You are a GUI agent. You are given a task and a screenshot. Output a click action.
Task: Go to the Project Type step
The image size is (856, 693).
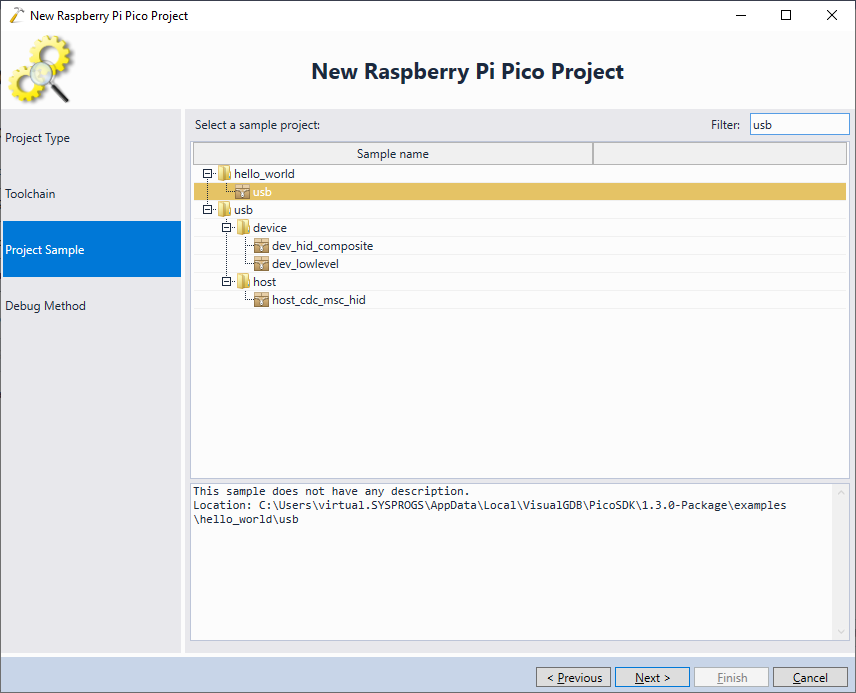(92, 138)
